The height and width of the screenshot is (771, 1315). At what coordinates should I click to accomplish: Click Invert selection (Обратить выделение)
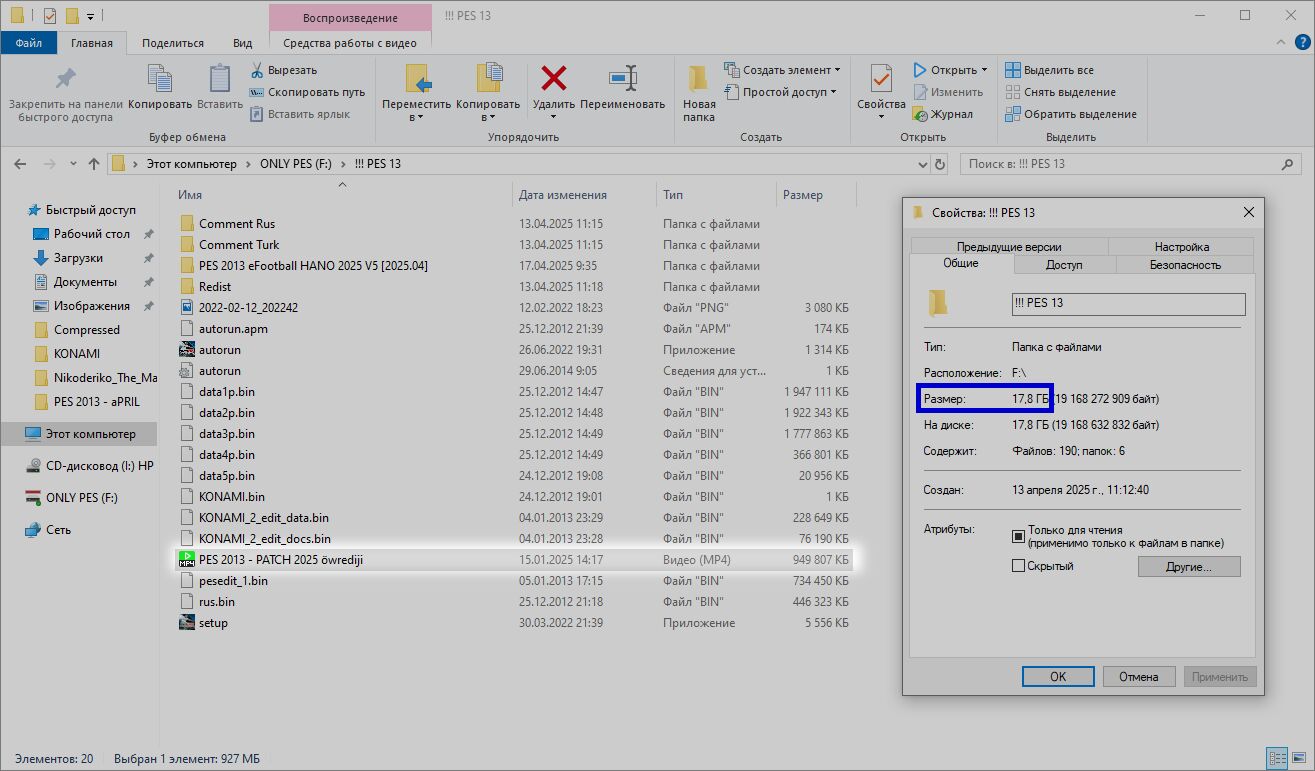[x=1070, y=114]
